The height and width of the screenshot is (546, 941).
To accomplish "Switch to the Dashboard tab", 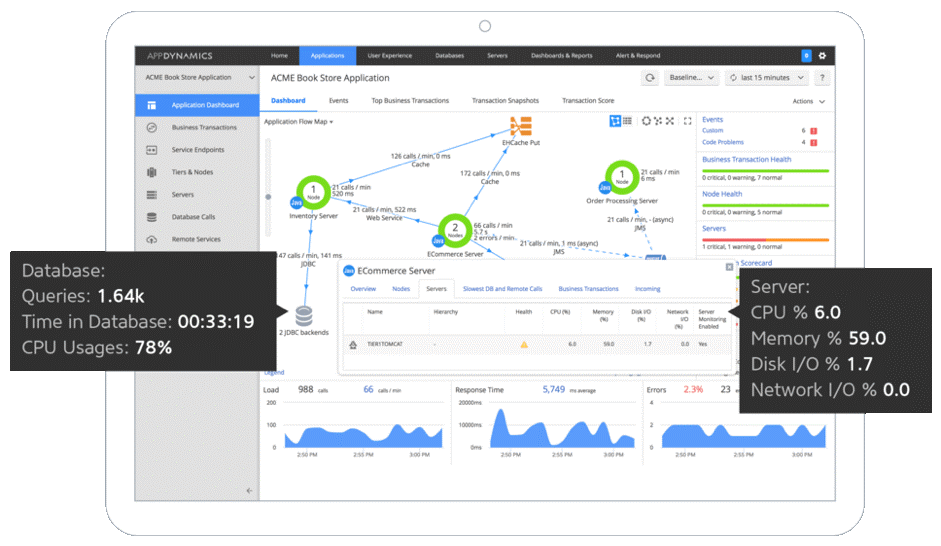I will [x=288, y=101].
